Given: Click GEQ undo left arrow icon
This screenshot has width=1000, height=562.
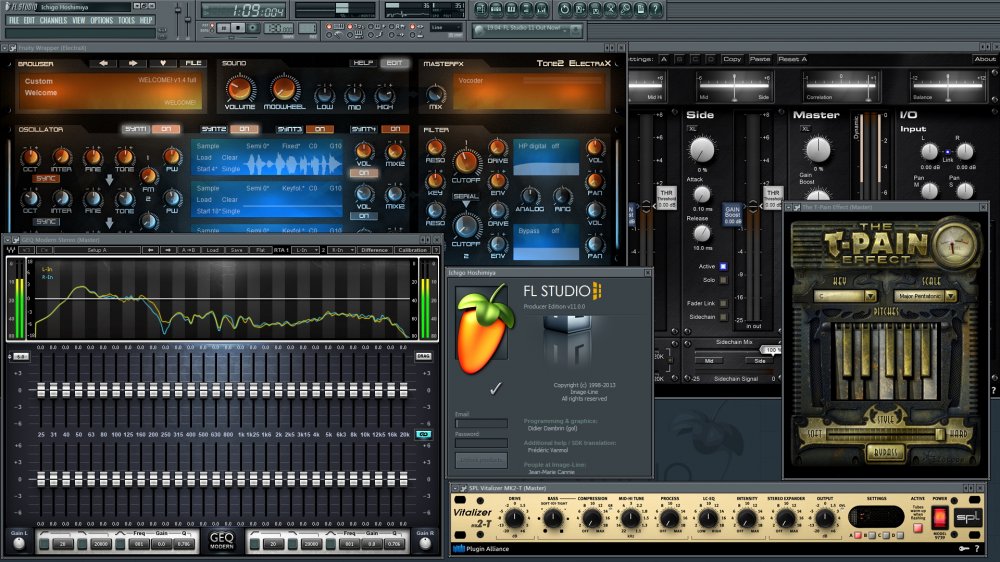Looking at the screenshot, I should (151, 250).
